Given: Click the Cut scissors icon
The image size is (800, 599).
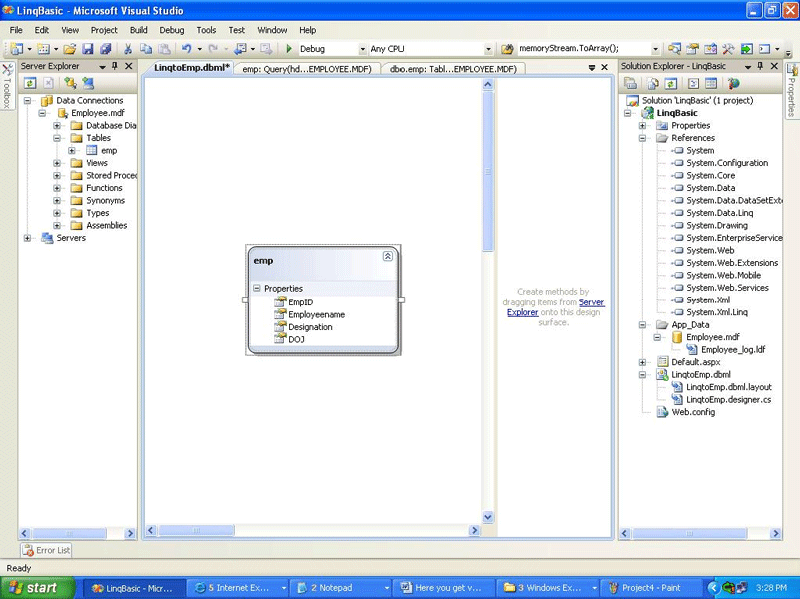Looking at the screenshot, I should click(x=128, y=48).
